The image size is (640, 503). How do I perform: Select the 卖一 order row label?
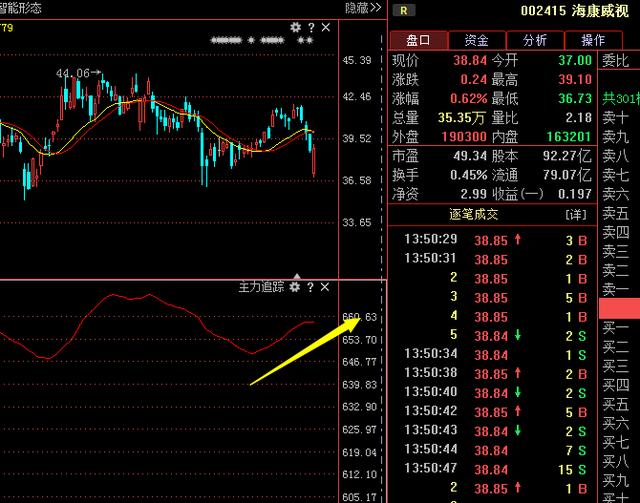pos(616,289)
